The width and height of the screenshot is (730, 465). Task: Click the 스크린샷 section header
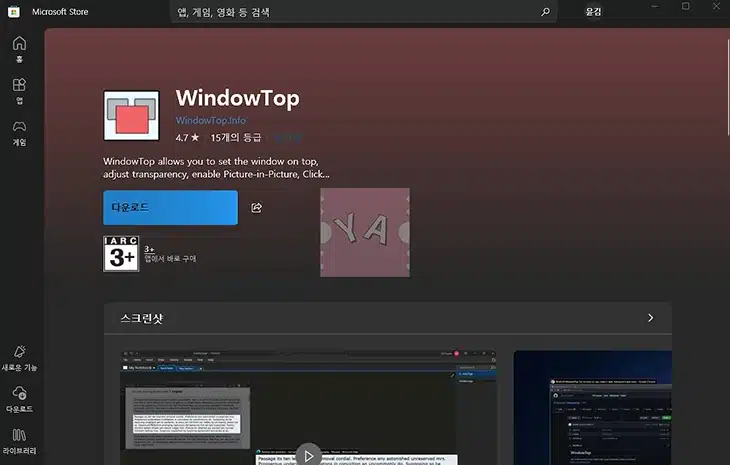click(142, 318)
